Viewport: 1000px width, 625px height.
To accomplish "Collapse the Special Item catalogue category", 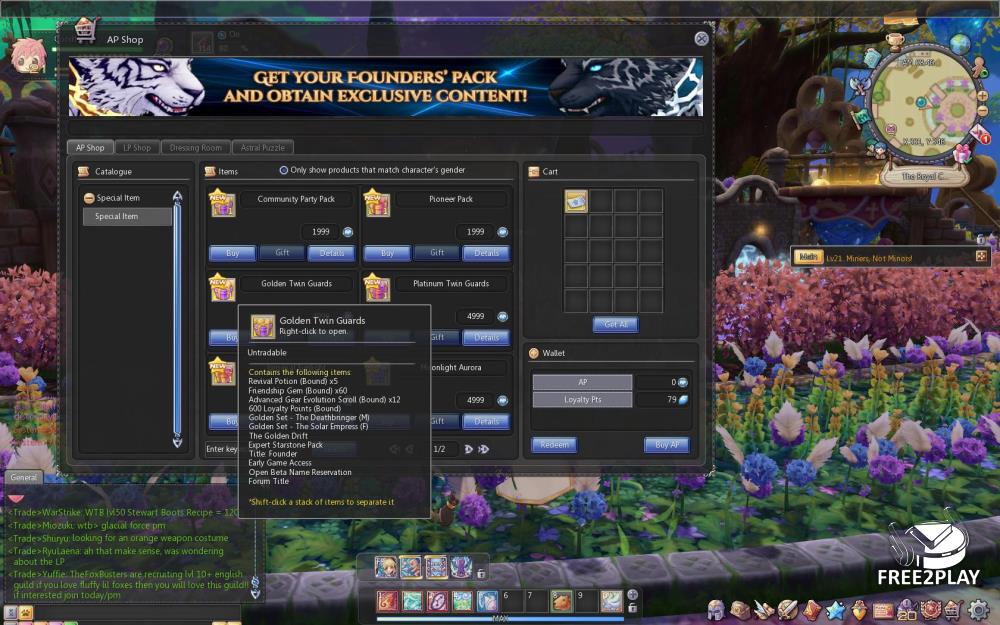I will [89, 198].
